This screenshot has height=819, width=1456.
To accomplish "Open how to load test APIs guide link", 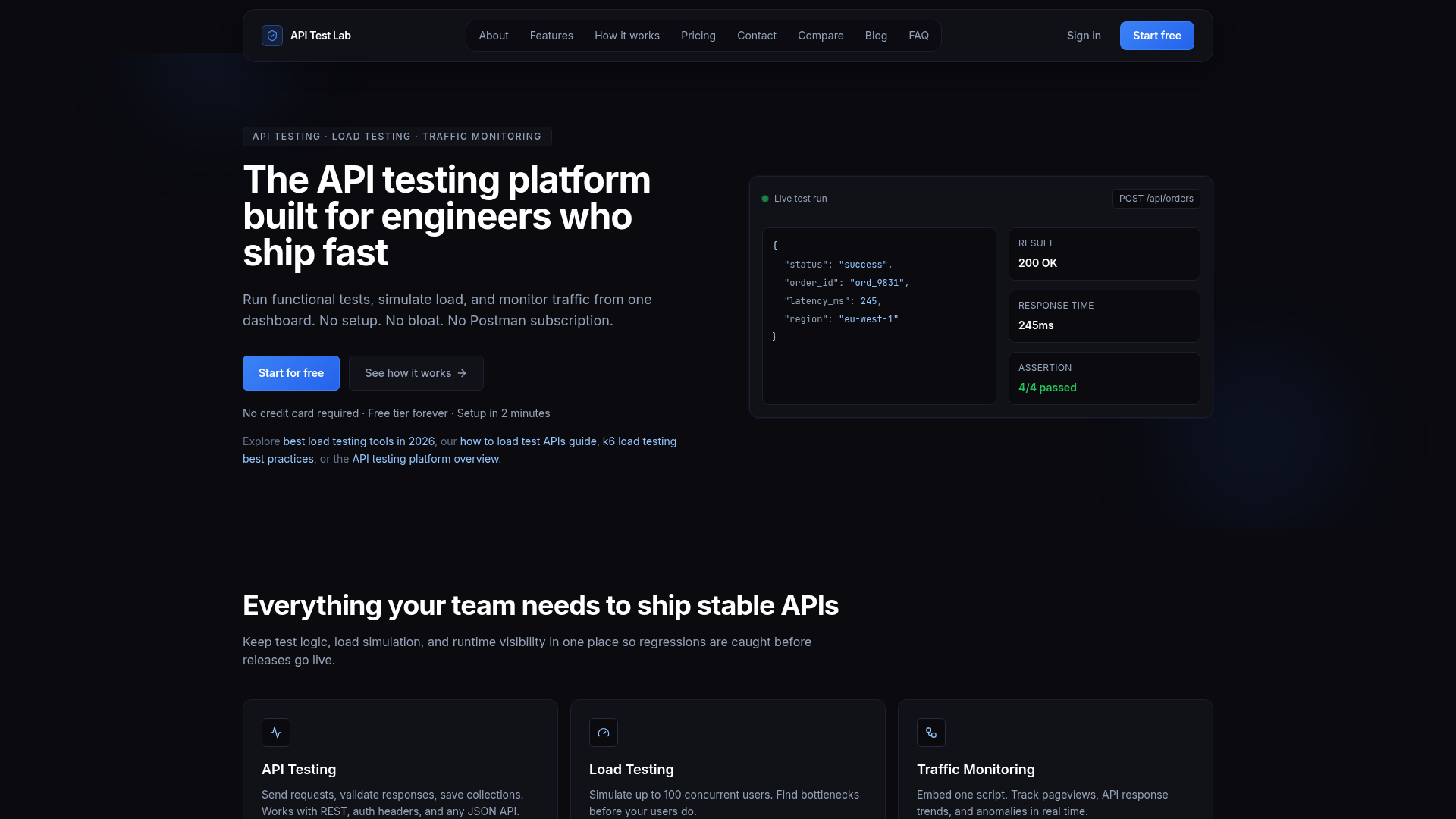I will [x=529, y=441].
